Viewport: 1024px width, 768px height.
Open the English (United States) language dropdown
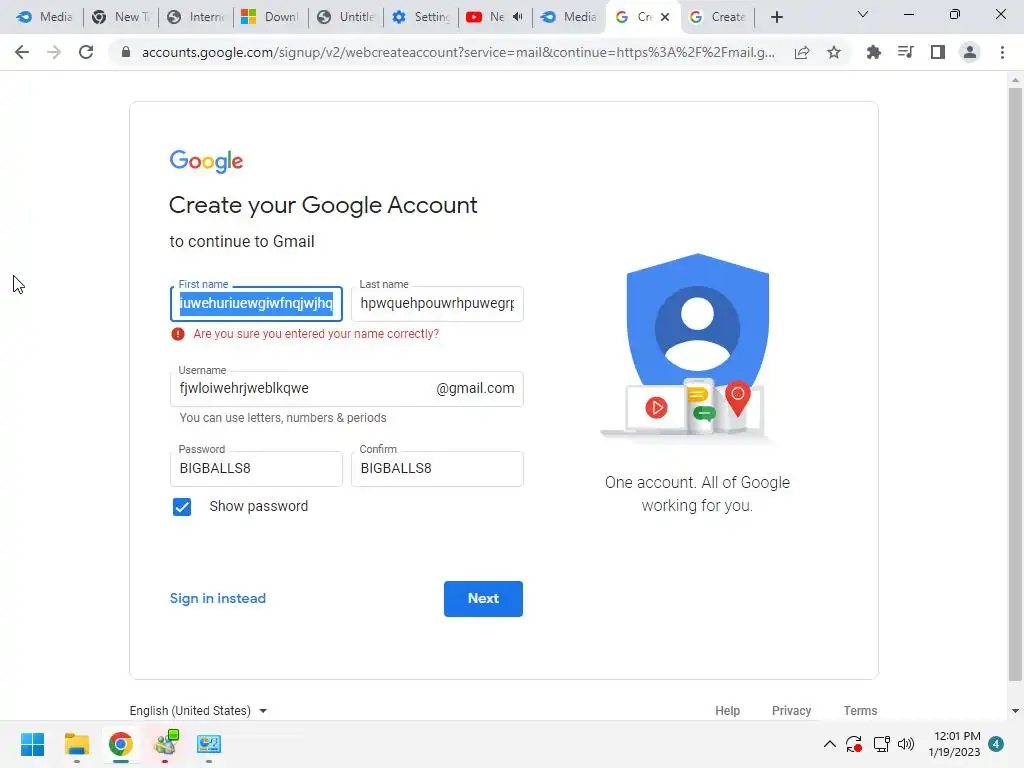[199, 711]
